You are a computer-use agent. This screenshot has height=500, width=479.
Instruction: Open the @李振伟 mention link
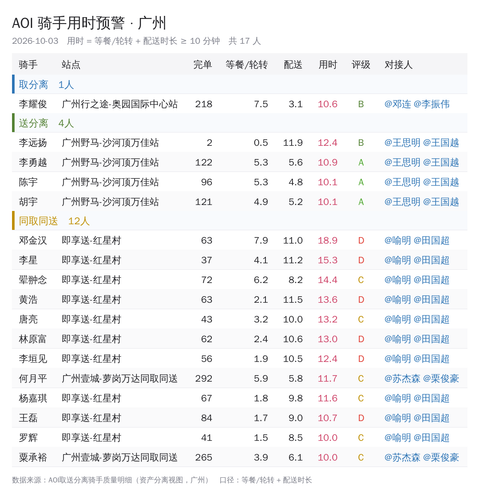[x=432, y=104]
